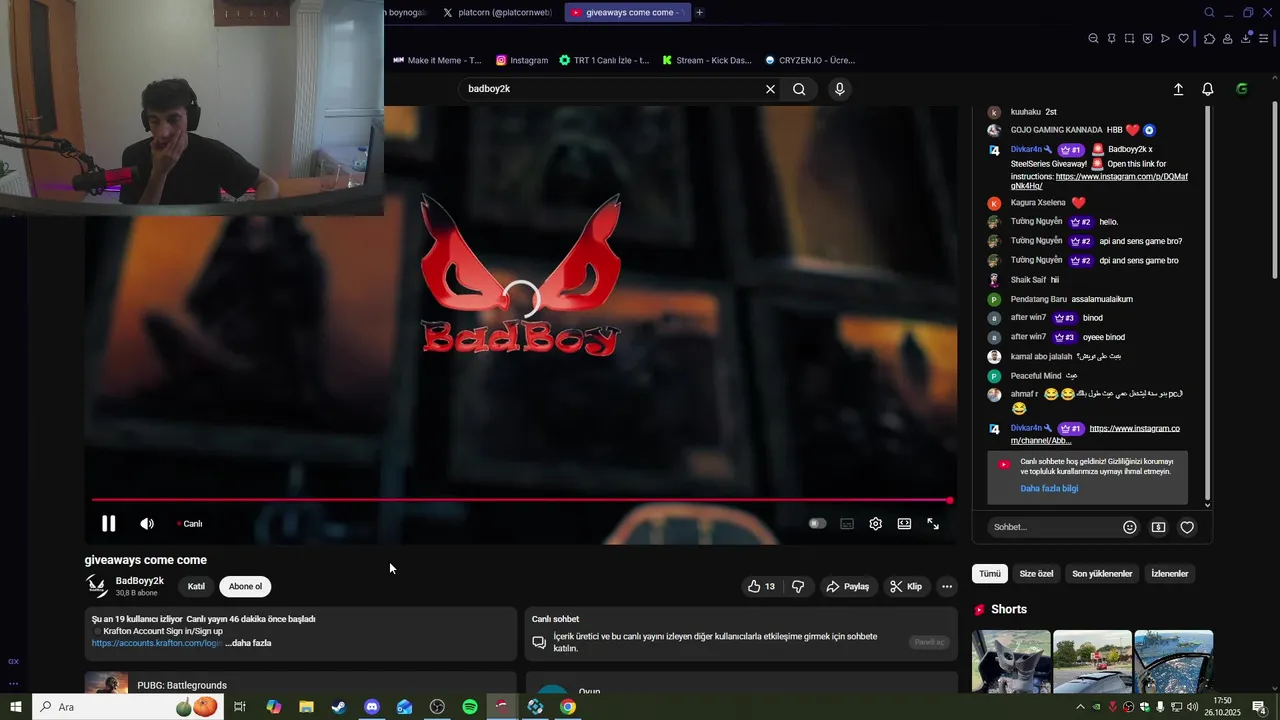Screen dimensions: 1280x720
Task: Open bookmarks heart icon in toolbar
Action: [1183, 38]
